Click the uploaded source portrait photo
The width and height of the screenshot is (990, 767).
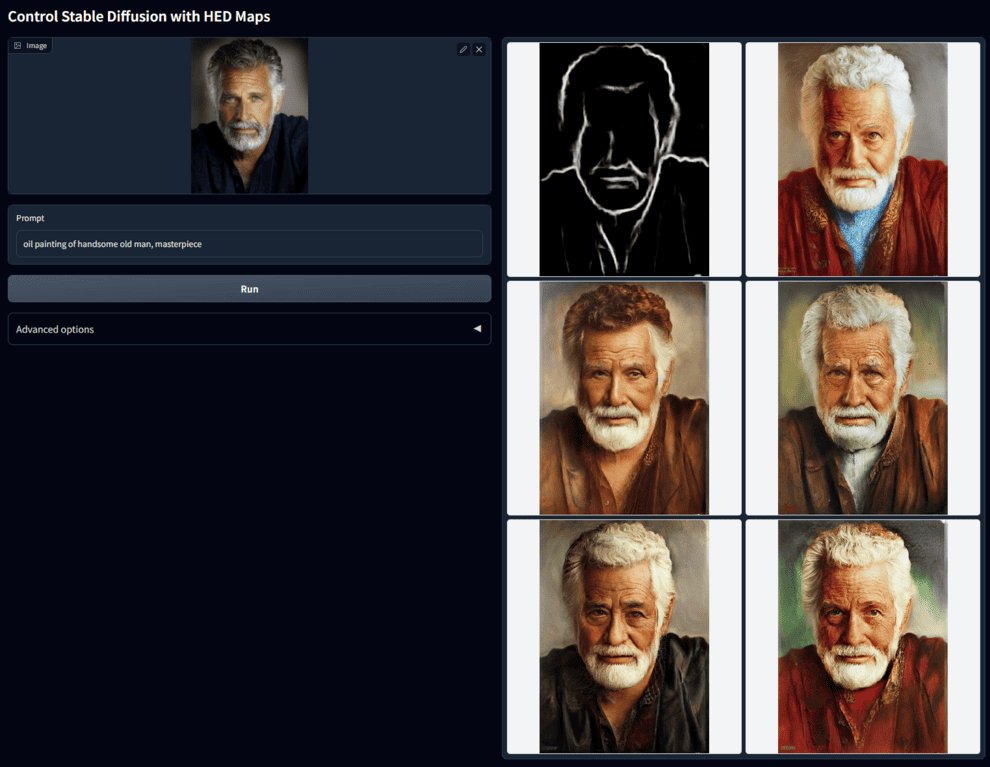[x=249, y=115]
